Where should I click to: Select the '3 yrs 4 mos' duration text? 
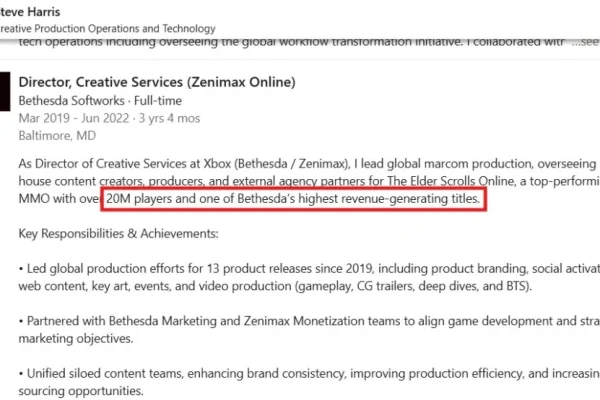coord(169,118)
